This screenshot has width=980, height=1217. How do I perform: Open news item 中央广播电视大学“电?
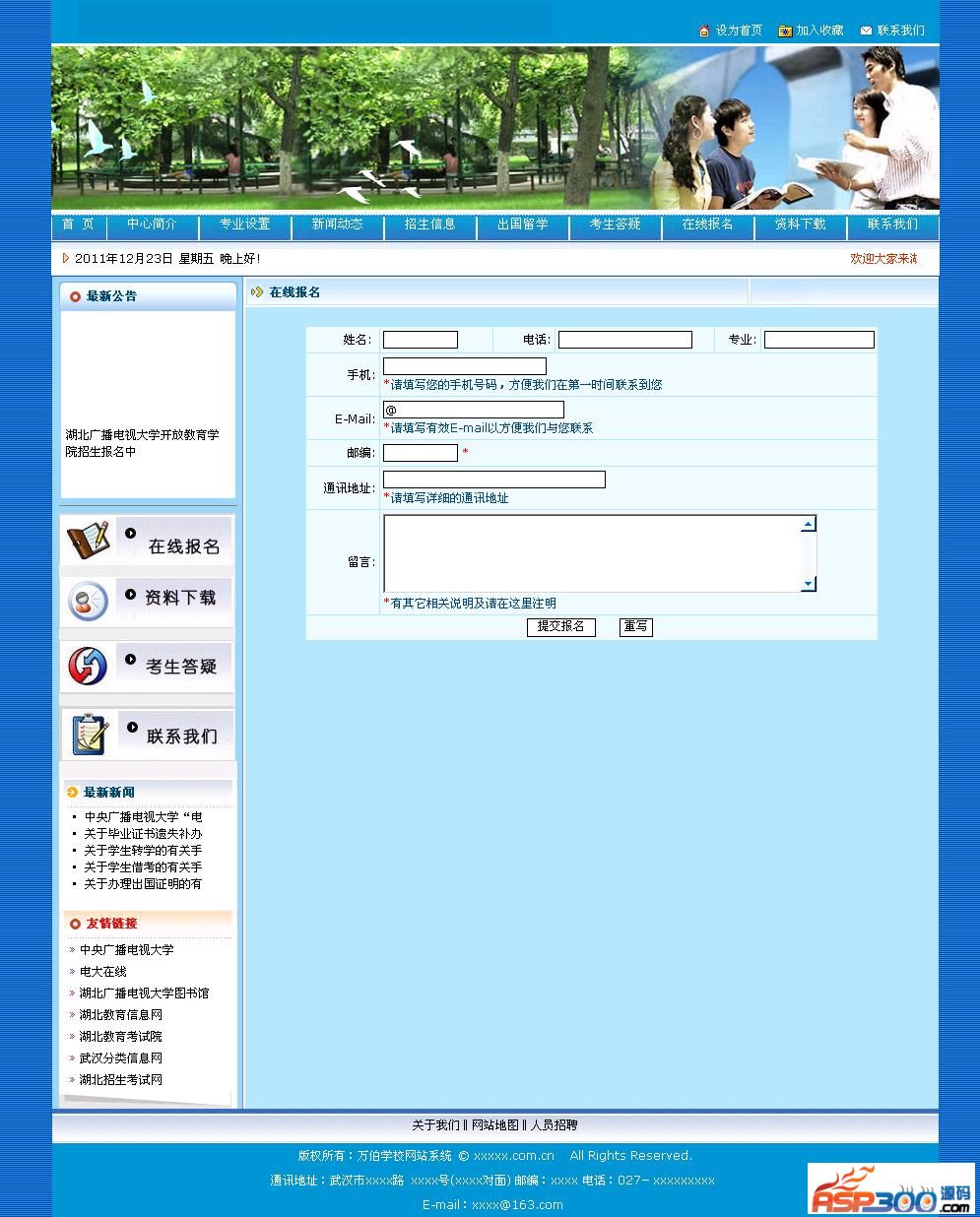(x=143, y=817)
